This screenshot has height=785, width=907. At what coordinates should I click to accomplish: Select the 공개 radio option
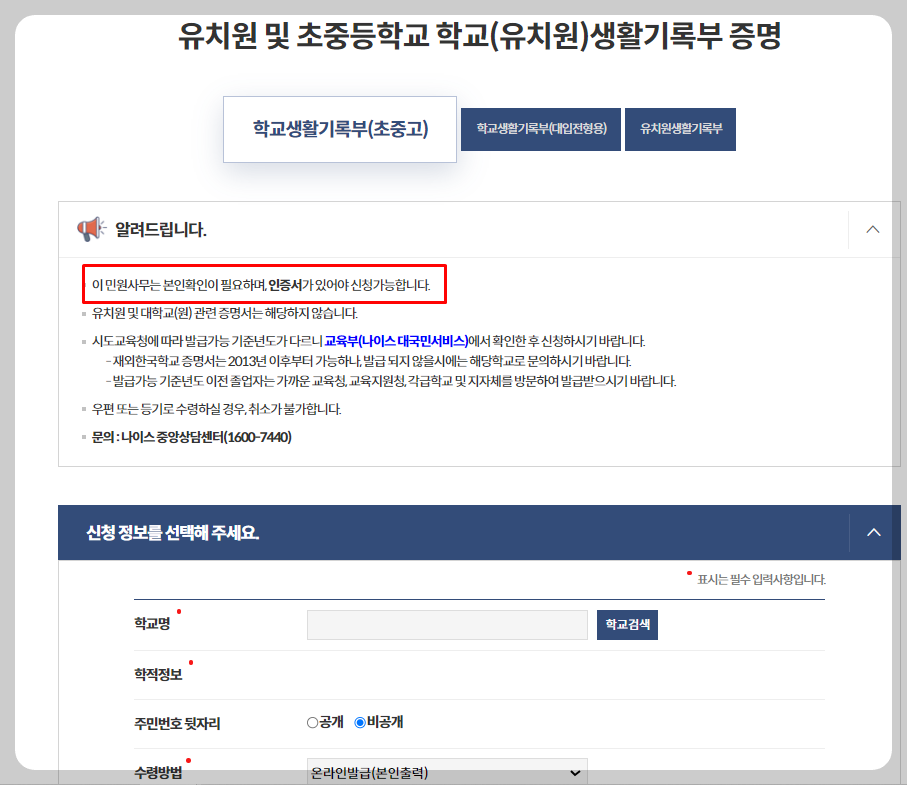[x=312, y=723]
